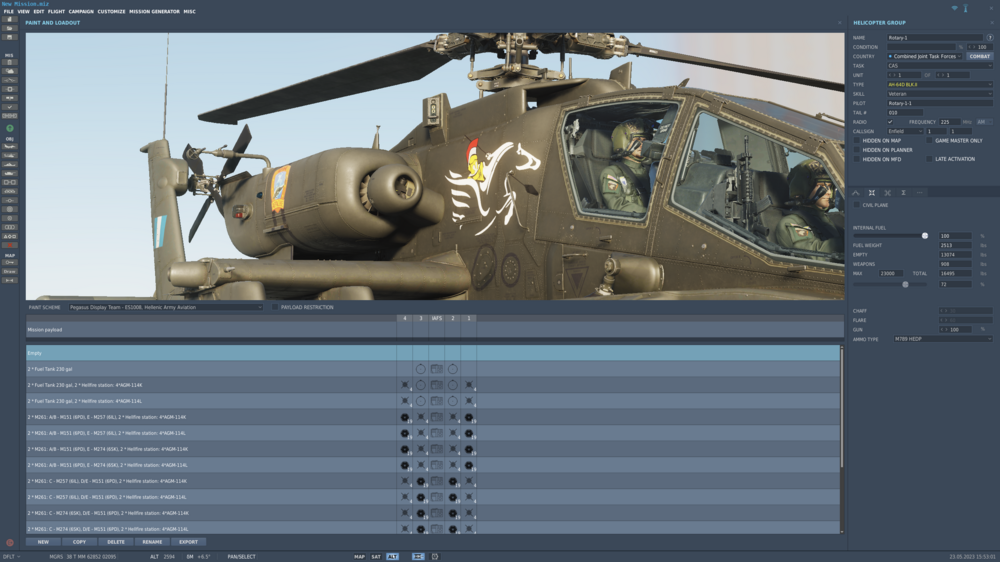Select the ship group placement icon
The image size is (1000, 562).
coord(10,165)
